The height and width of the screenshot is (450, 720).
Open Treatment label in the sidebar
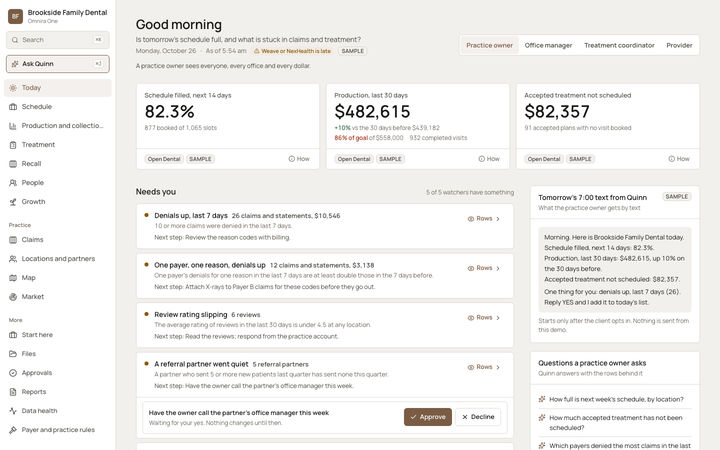(x=38, y=145)
